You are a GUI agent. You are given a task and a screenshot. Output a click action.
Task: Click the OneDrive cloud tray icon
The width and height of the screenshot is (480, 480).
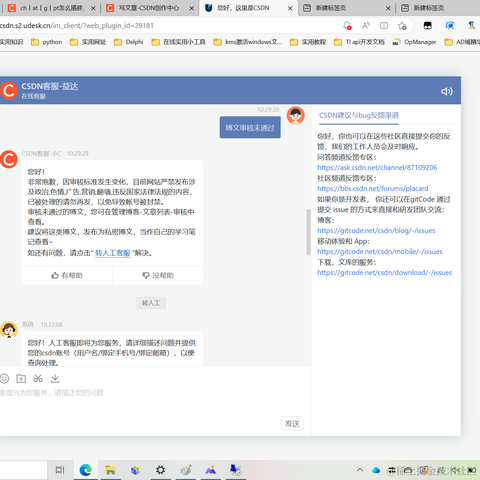[x=376, y=470]
